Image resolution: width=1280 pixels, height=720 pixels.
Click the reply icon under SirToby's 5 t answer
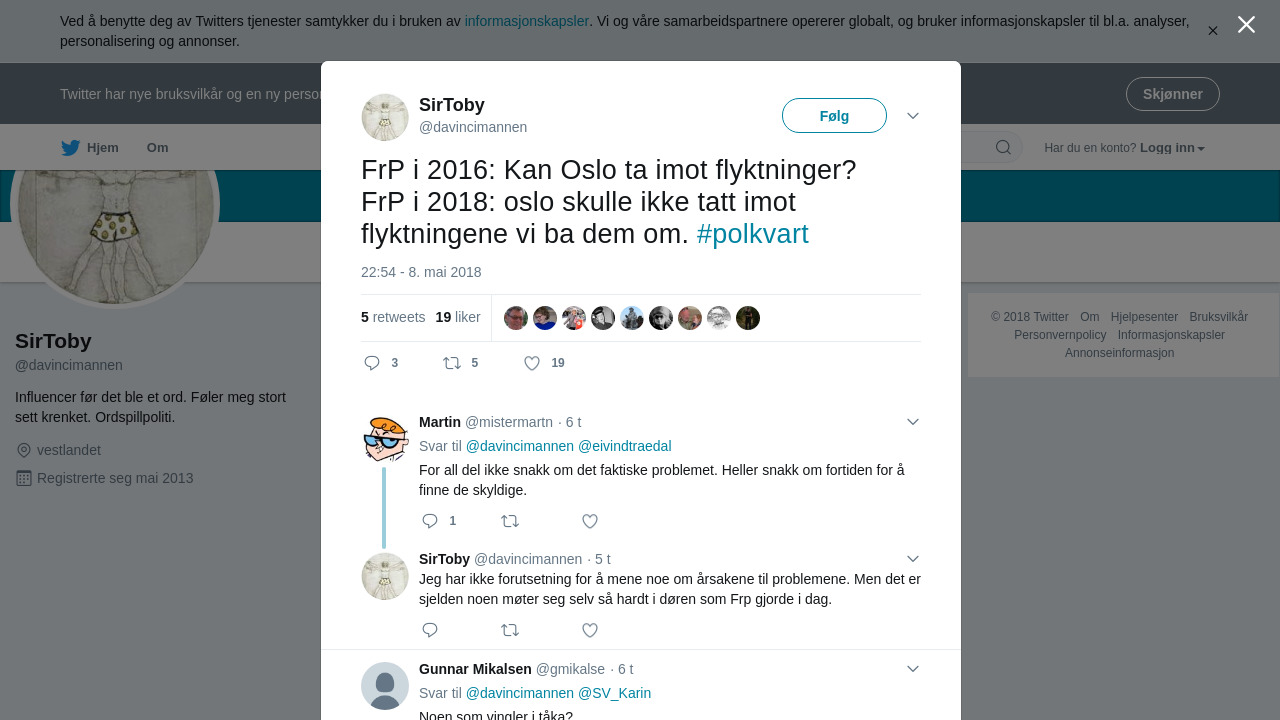[x=430, y=630]
